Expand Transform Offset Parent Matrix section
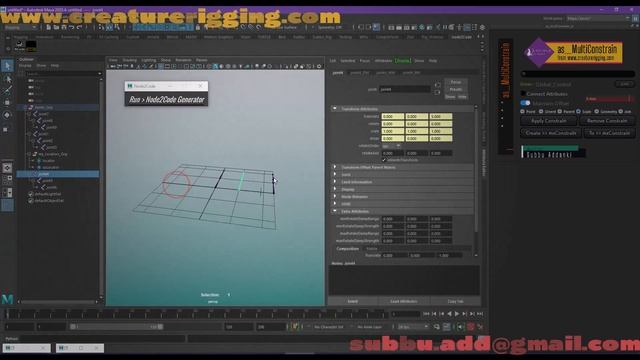640x360 pixels. click(x=335, y=167)
